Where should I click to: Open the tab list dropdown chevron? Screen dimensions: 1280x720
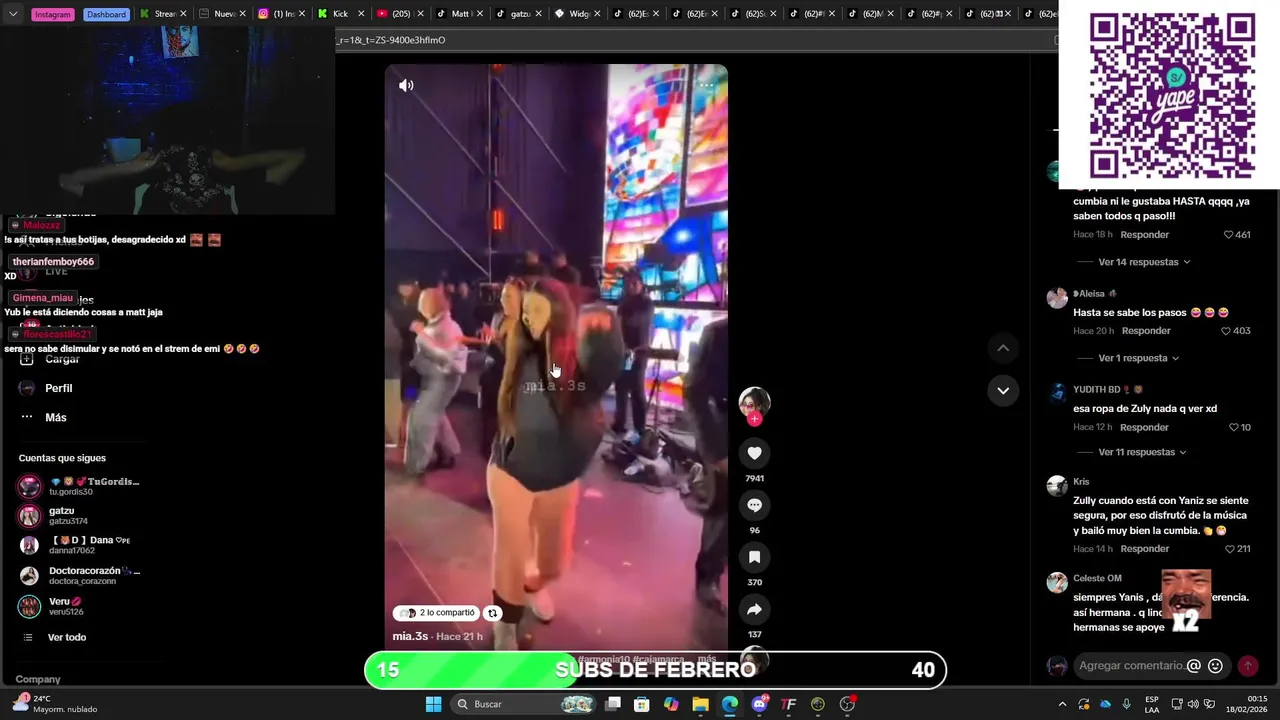point(14,14)
